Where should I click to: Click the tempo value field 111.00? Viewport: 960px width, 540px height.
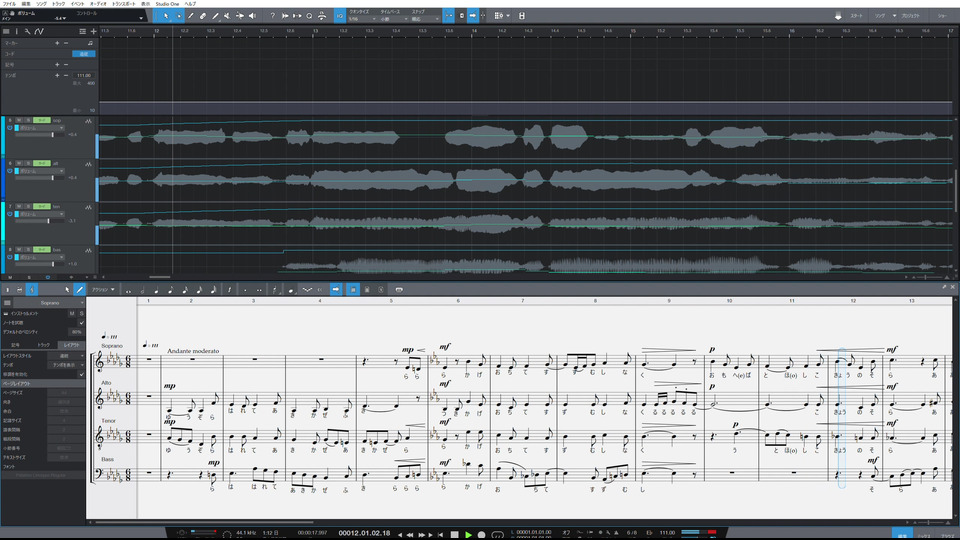pos(83,75)
